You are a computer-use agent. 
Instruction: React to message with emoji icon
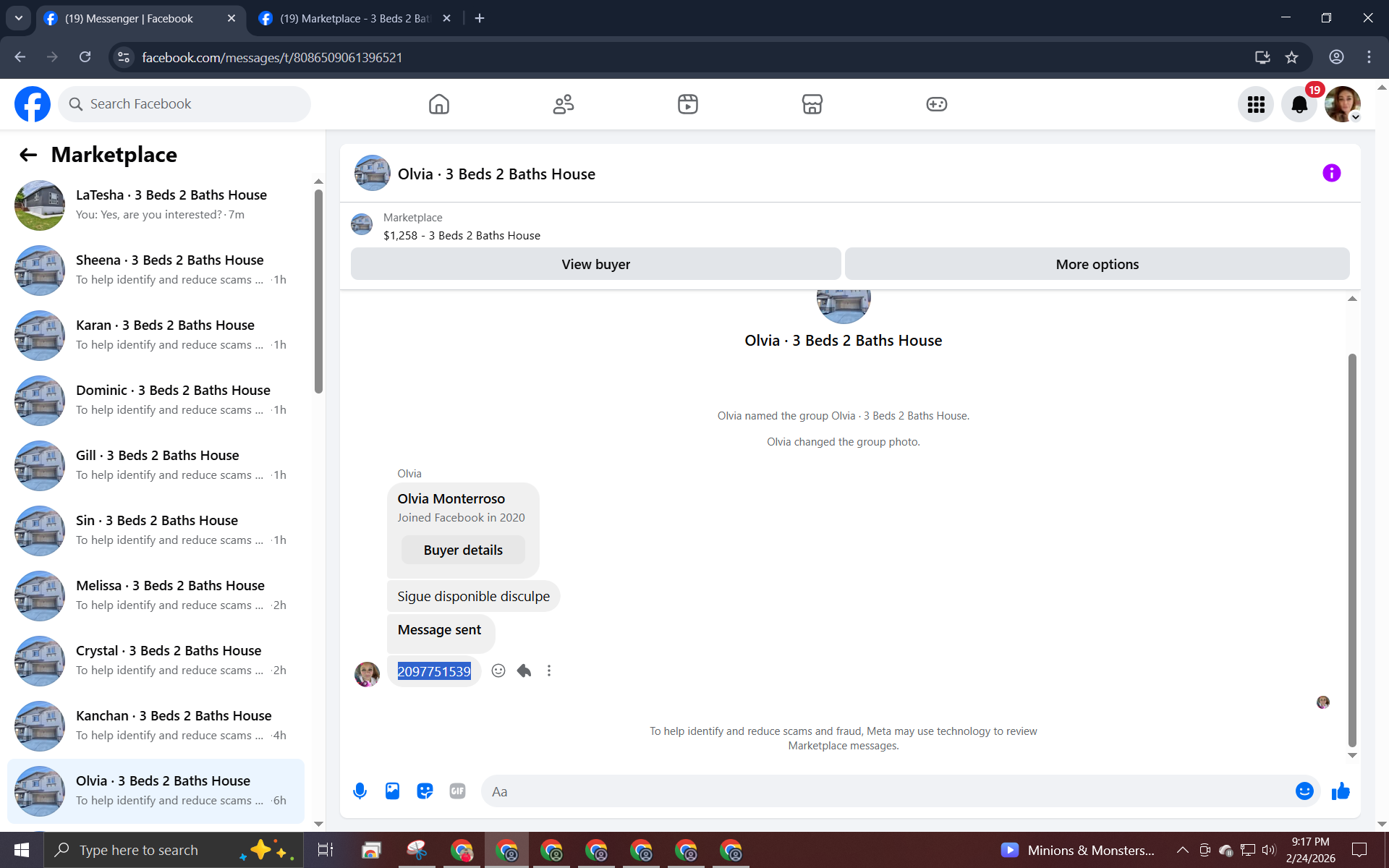(x=498, y=671)
